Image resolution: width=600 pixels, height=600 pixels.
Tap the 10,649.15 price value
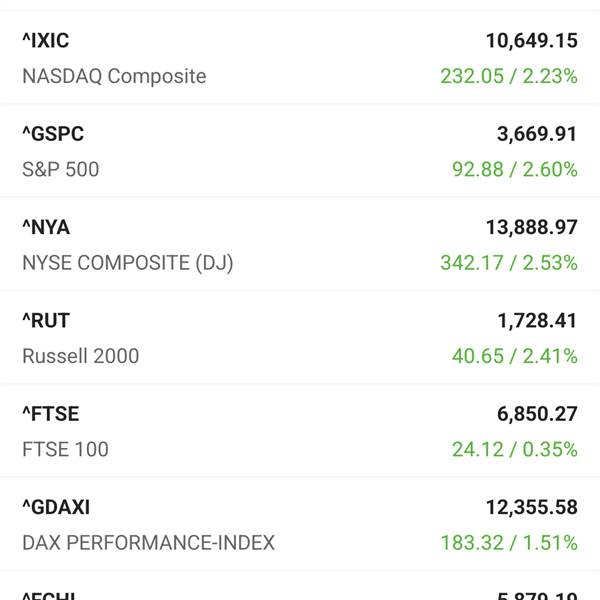tap(532, 41)
